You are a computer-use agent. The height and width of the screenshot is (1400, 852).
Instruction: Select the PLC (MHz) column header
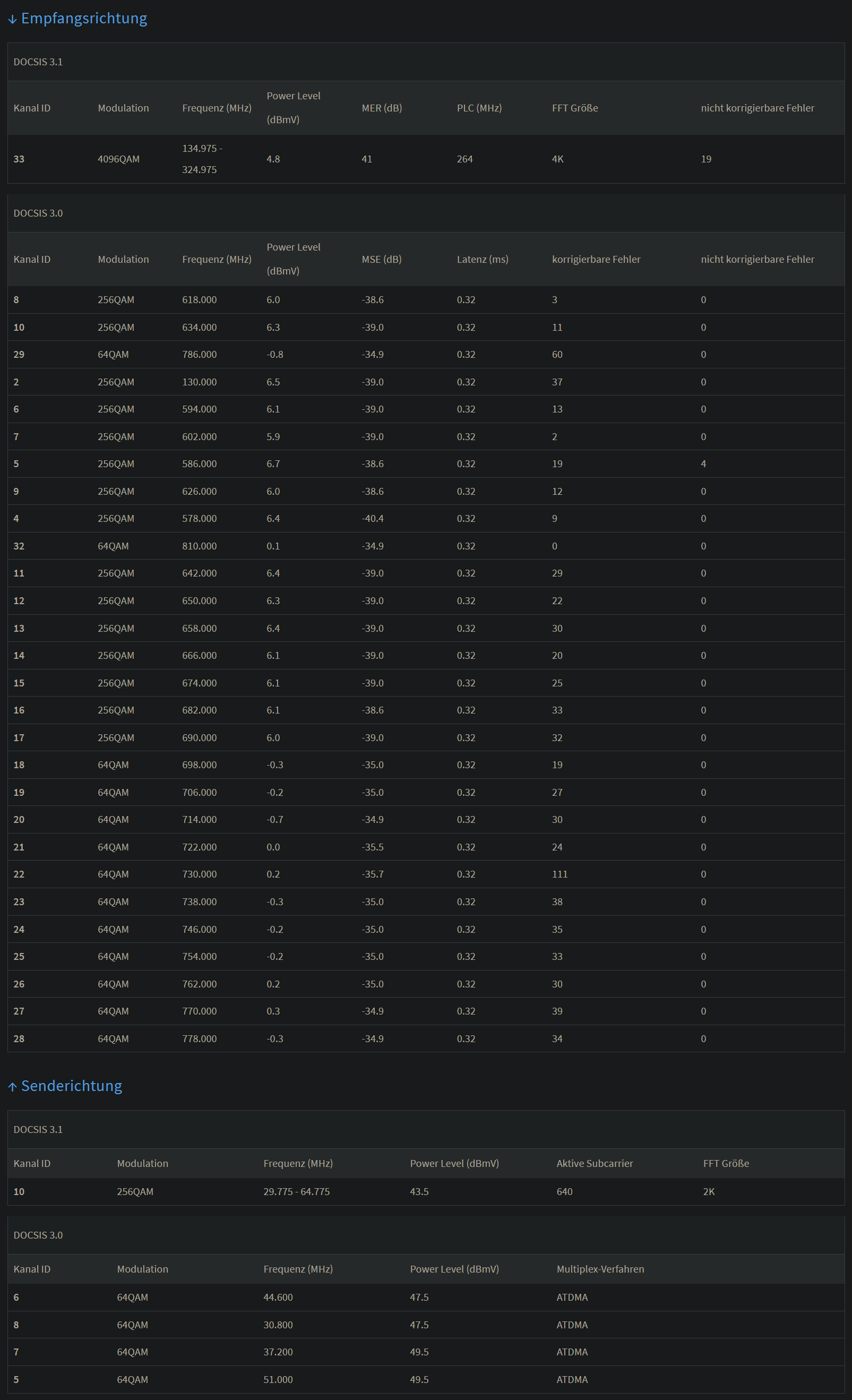coord(479,108)
